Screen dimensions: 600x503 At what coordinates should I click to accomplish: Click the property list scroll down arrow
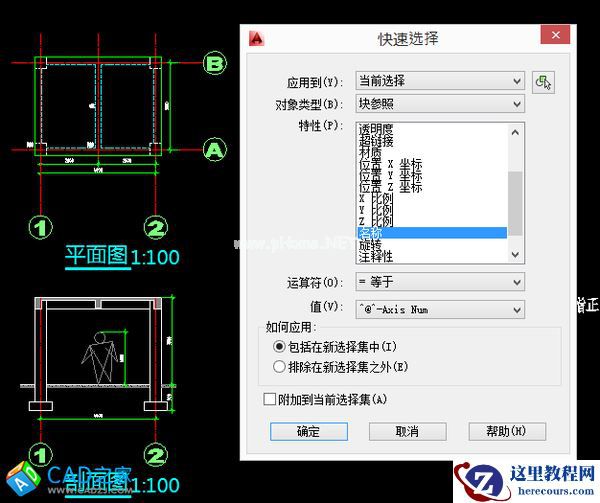coord(515,254)
